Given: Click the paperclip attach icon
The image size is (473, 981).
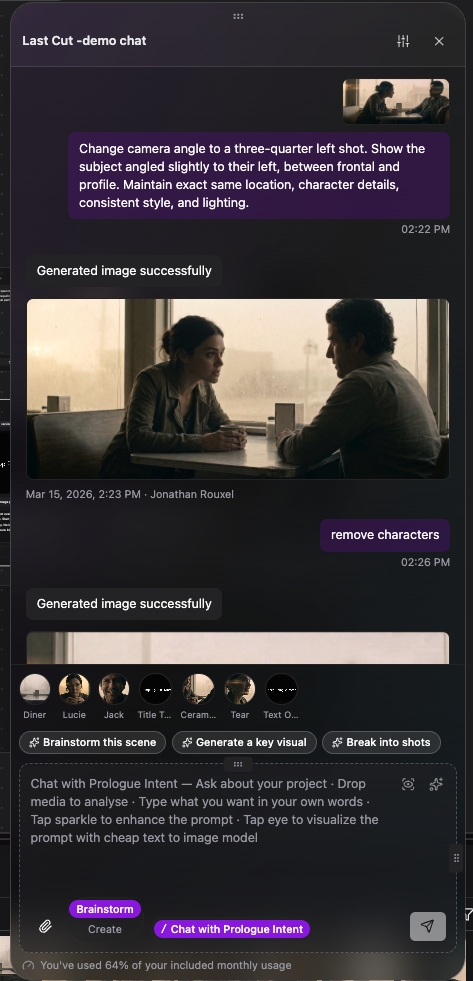Looking at the screenshot, I should coord(45,927).
